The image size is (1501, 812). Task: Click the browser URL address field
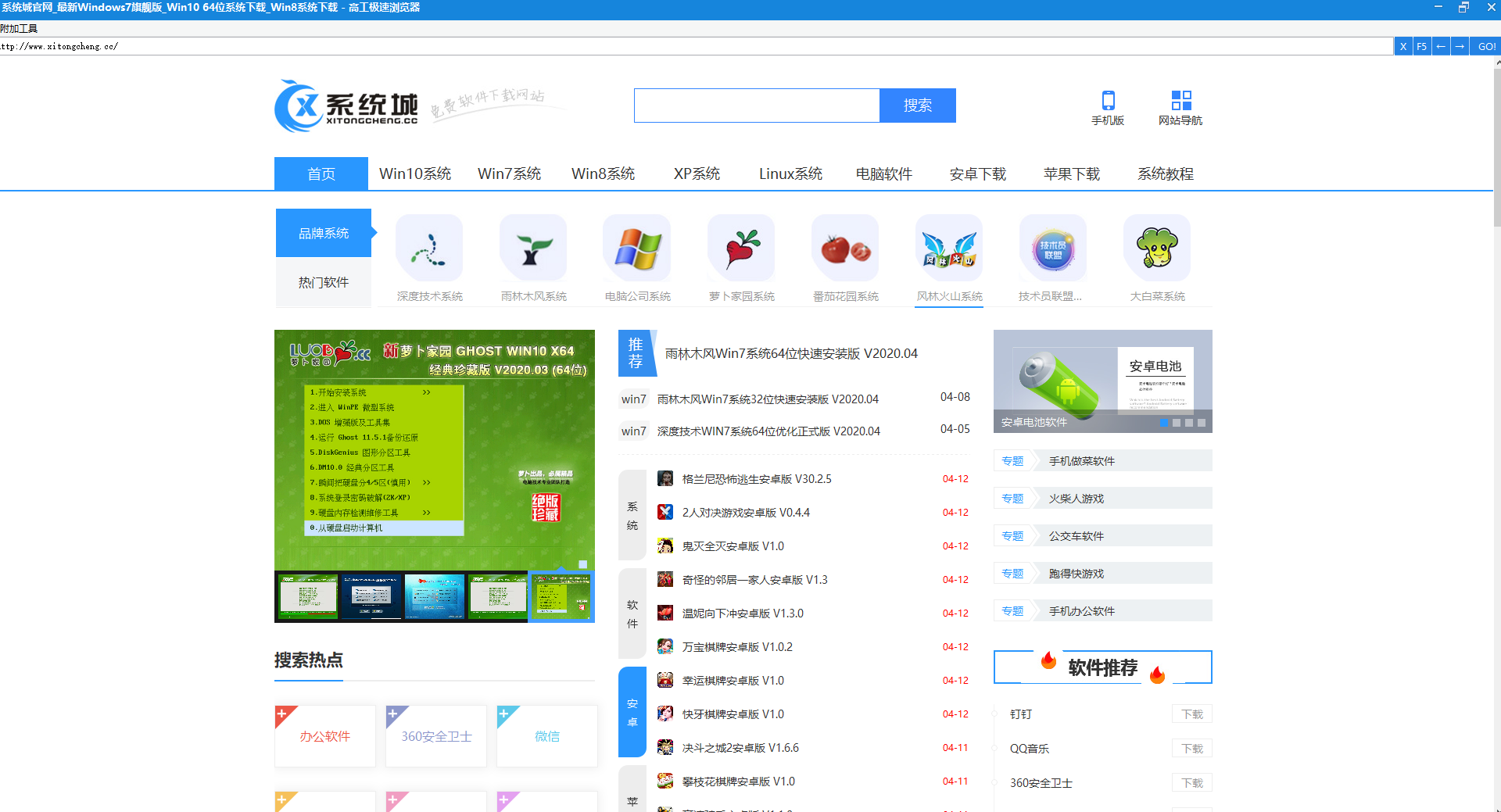(x=696, y=46)
